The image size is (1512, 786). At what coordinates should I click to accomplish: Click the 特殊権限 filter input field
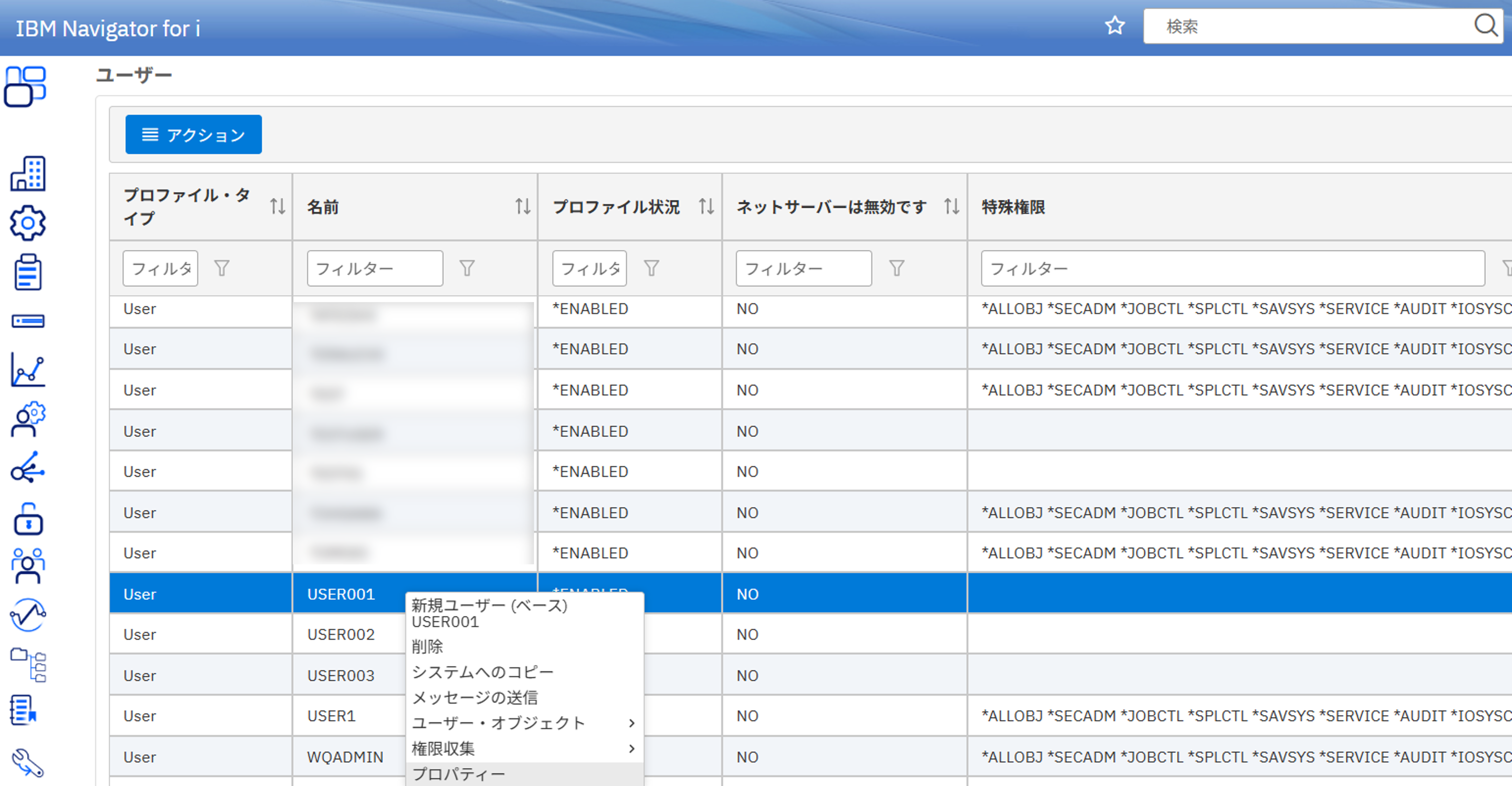1232,269
